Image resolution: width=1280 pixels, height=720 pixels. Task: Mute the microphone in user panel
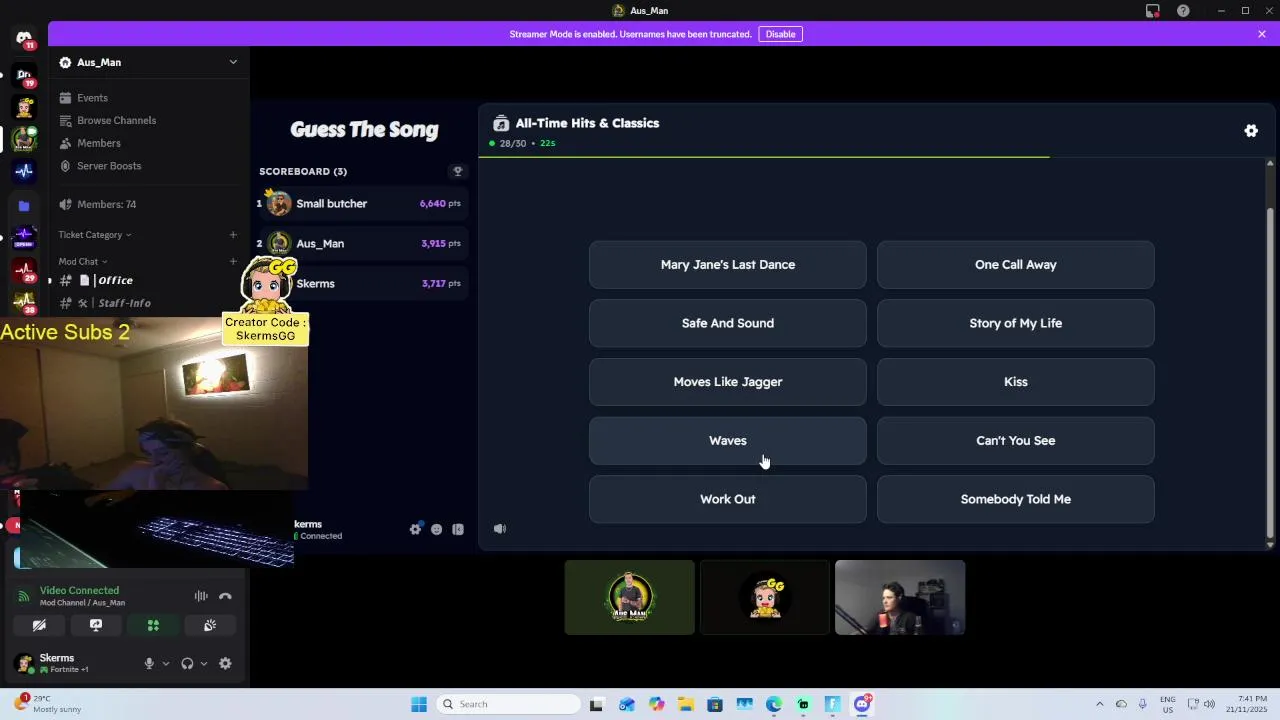(149, 663)
